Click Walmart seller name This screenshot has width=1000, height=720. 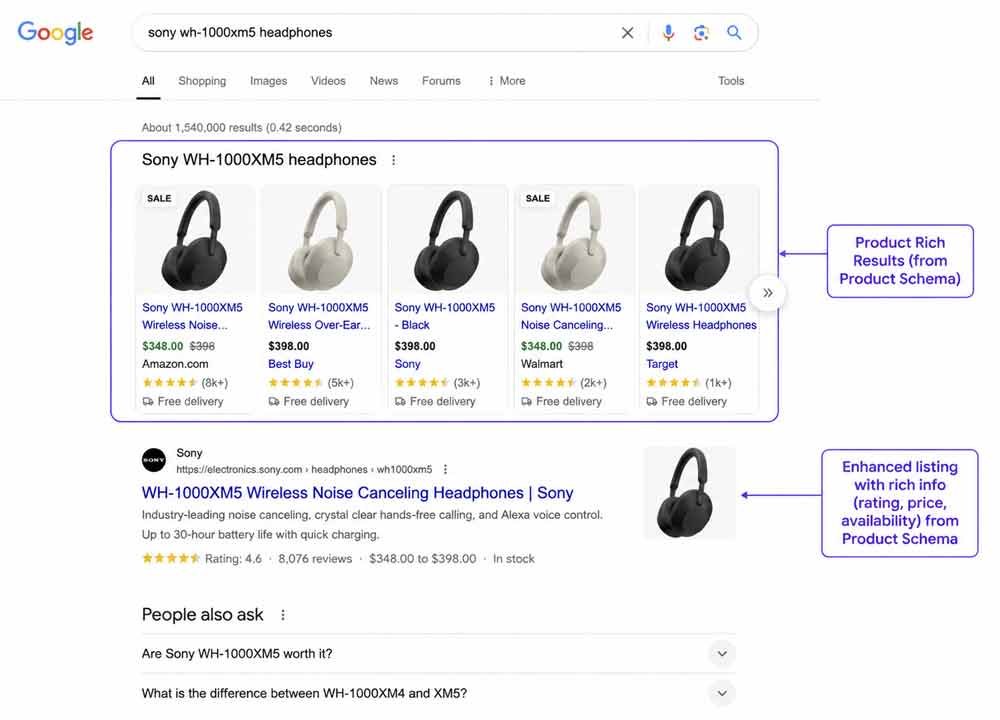coord(541,364)
